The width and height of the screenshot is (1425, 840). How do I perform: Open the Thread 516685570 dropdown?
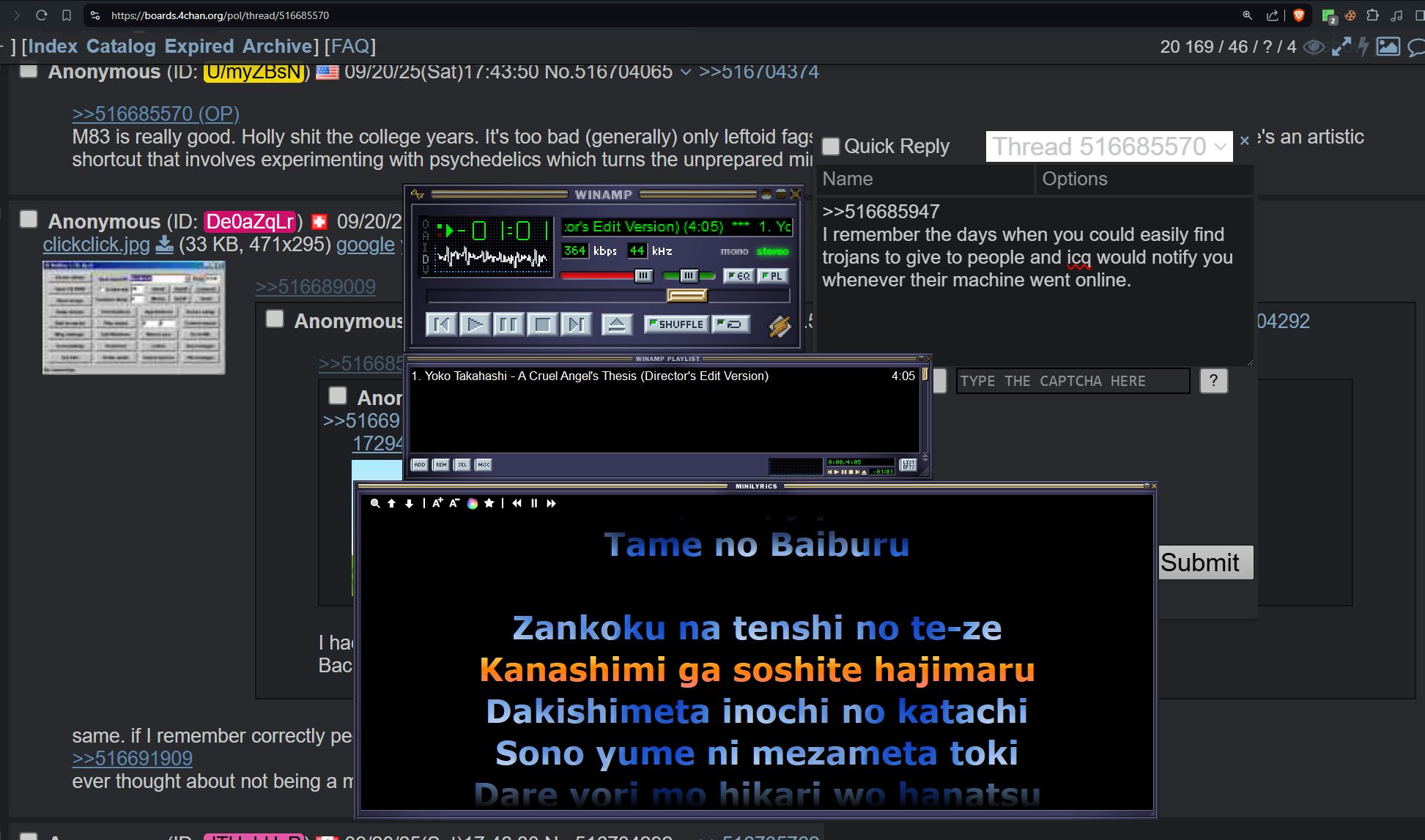point(1108,146)
